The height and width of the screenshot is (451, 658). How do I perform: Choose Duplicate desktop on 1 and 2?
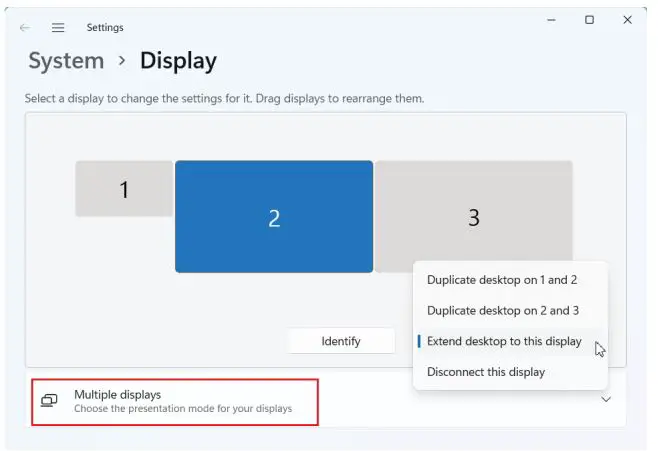tap(502, 280)
